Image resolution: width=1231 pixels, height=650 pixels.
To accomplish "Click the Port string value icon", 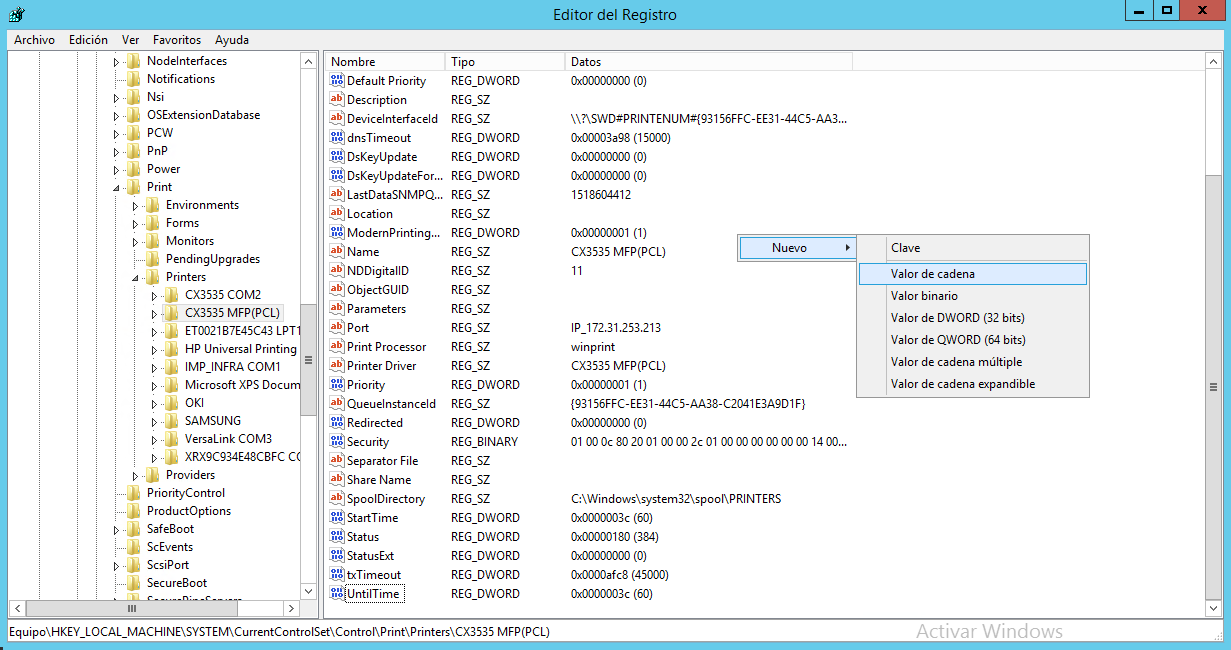I will pyautogui.click(x=337, y=328).
